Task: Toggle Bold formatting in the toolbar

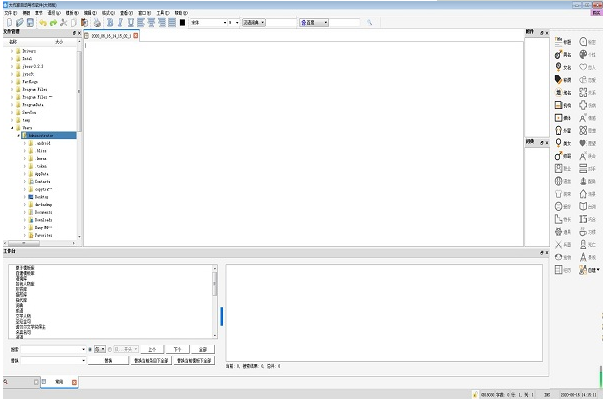Action: (110, 23)
